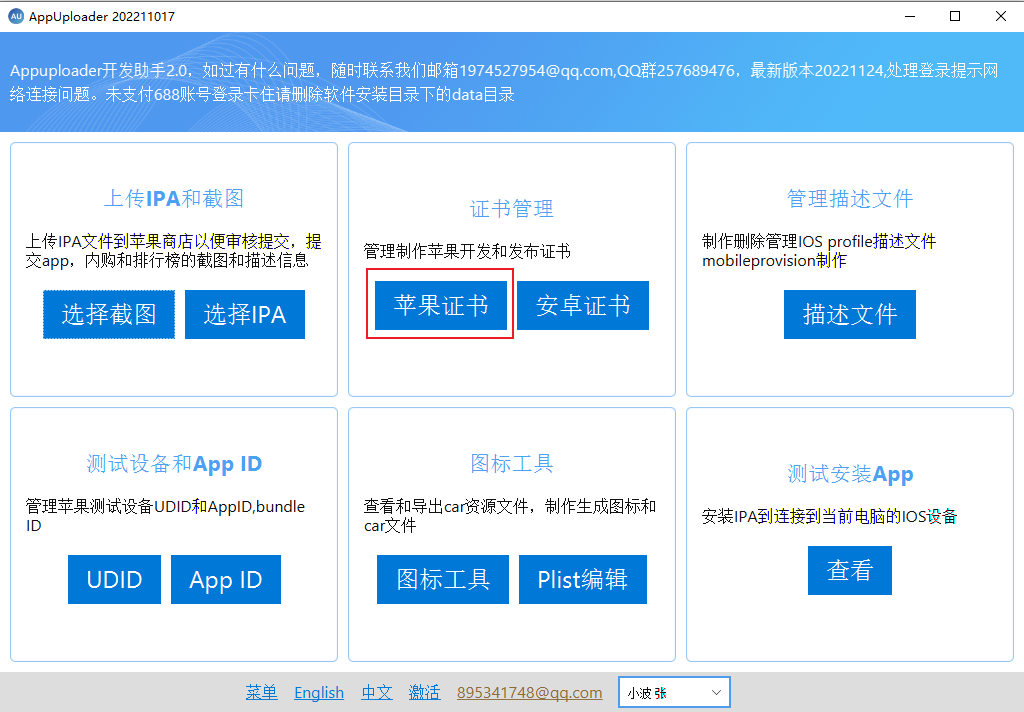The image size is (1024, 712).
Task: Select 选择截图 to choose screenshots
Action: [108, 314]
